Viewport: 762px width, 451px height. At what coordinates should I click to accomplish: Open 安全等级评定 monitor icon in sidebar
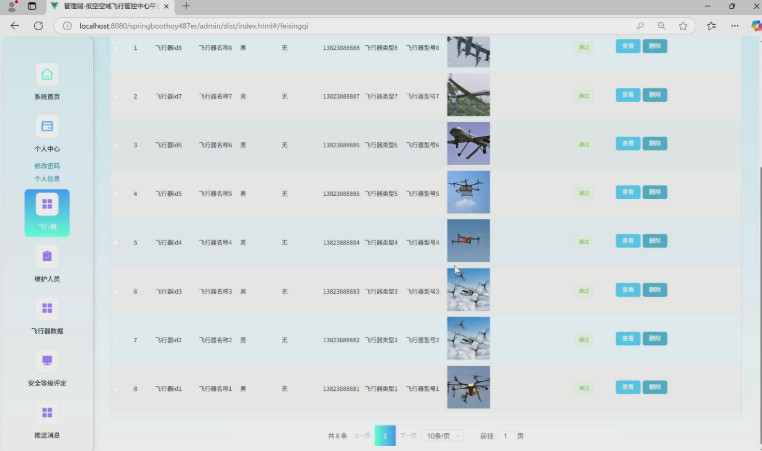pyautogui.click(x=47, y=360)
